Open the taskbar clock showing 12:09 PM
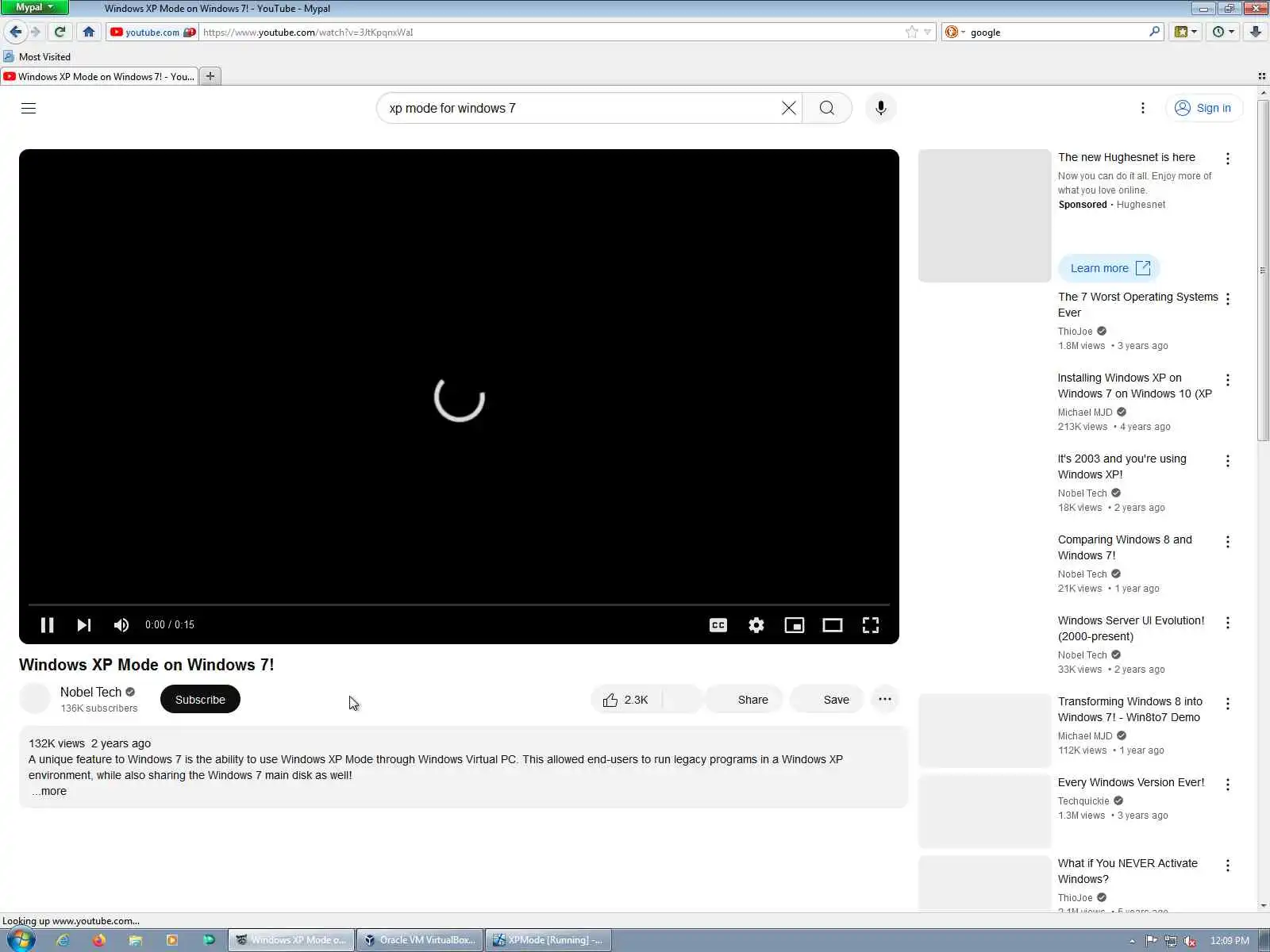This screenshot has height=952, width=1270. pos(1230,941)
